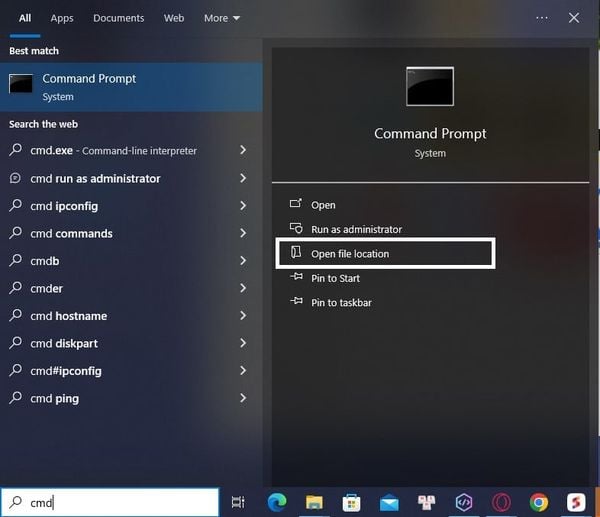
Task: Open the red S app on taskbar
Action: coord(576,502)
